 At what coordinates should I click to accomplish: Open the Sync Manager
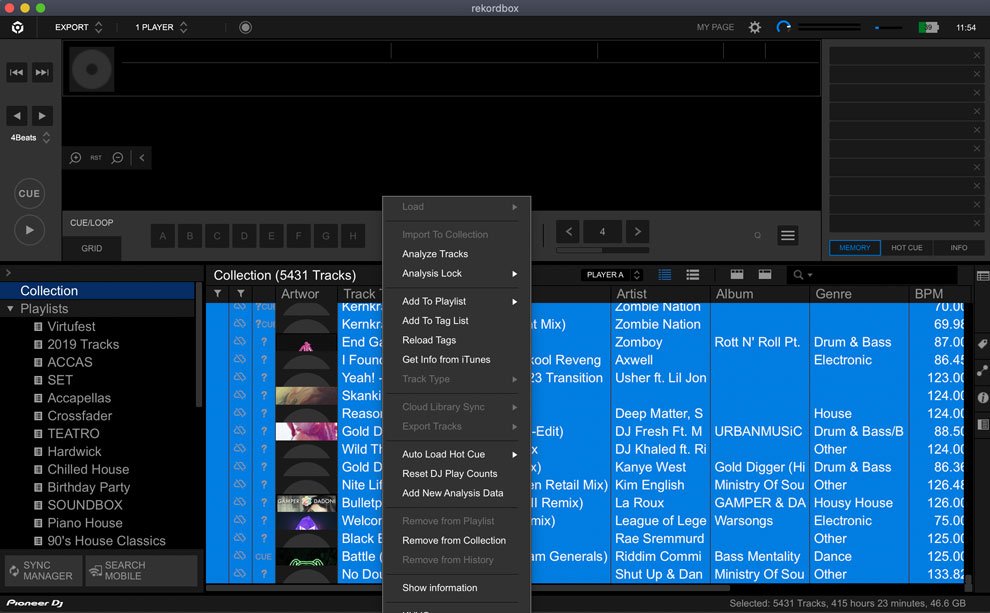tap(42, 570)
